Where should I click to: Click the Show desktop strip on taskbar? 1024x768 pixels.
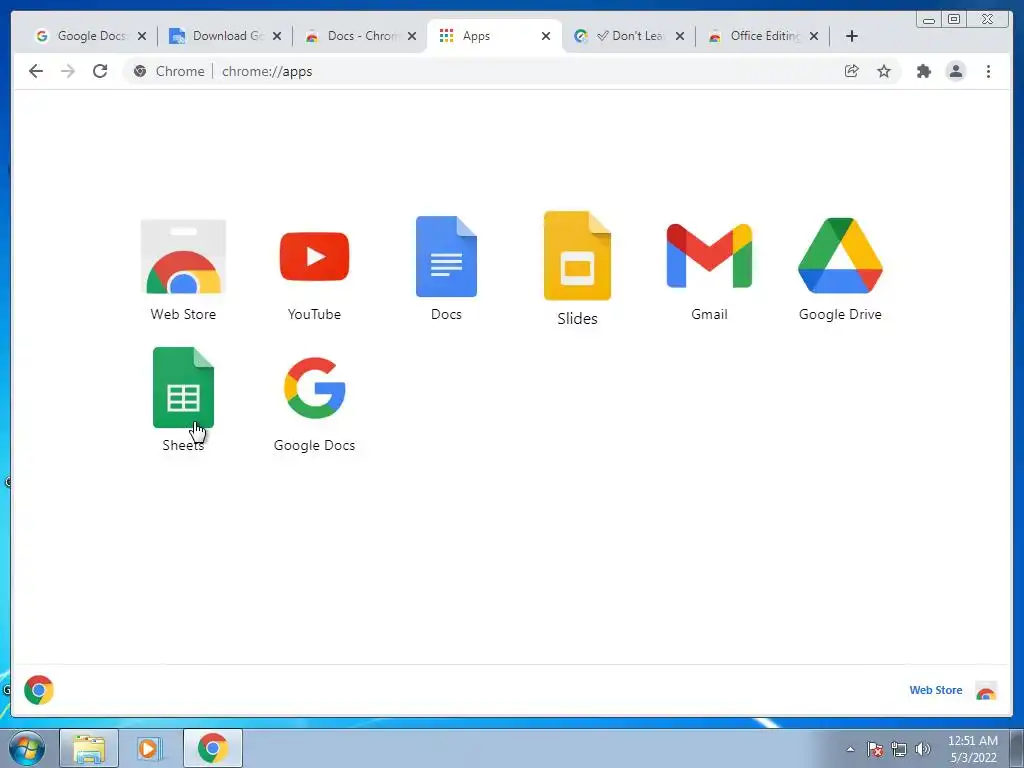tap(1017, 748)
